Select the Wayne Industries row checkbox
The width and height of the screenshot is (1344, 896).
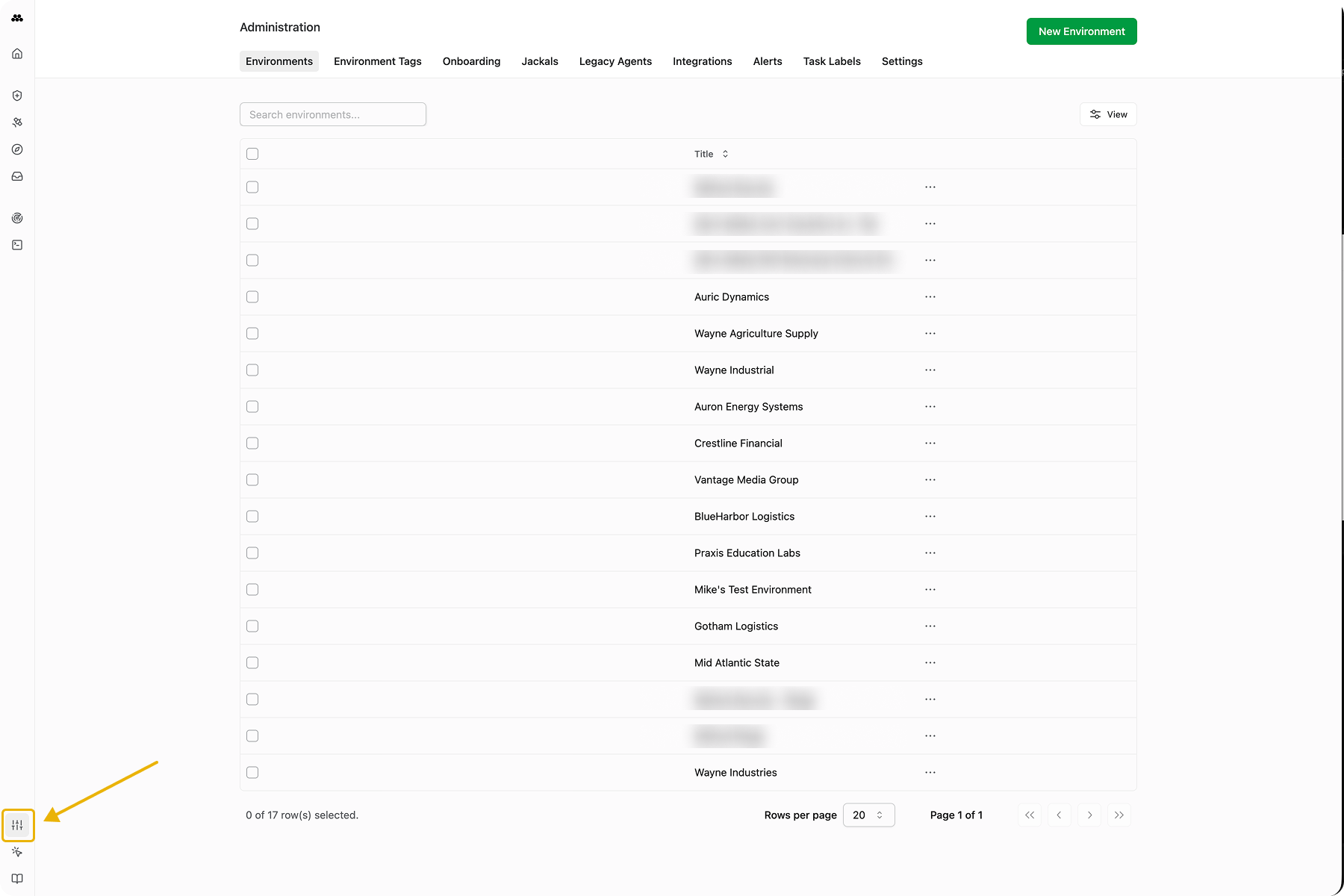252,773
